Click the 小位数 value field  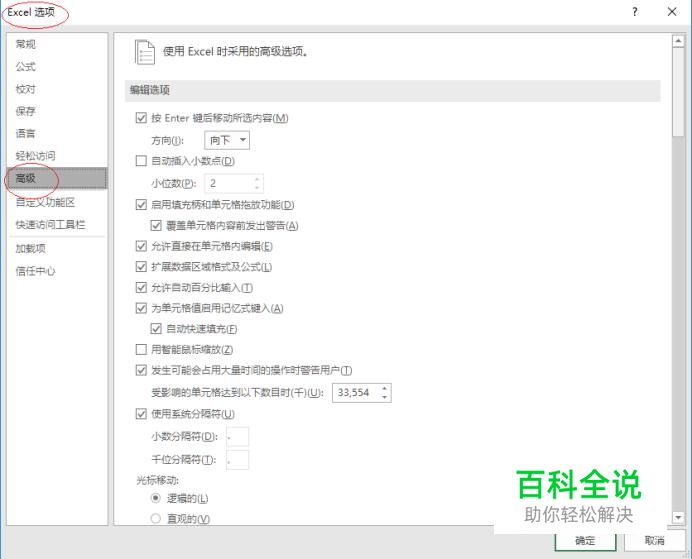[x=228, y=183]
